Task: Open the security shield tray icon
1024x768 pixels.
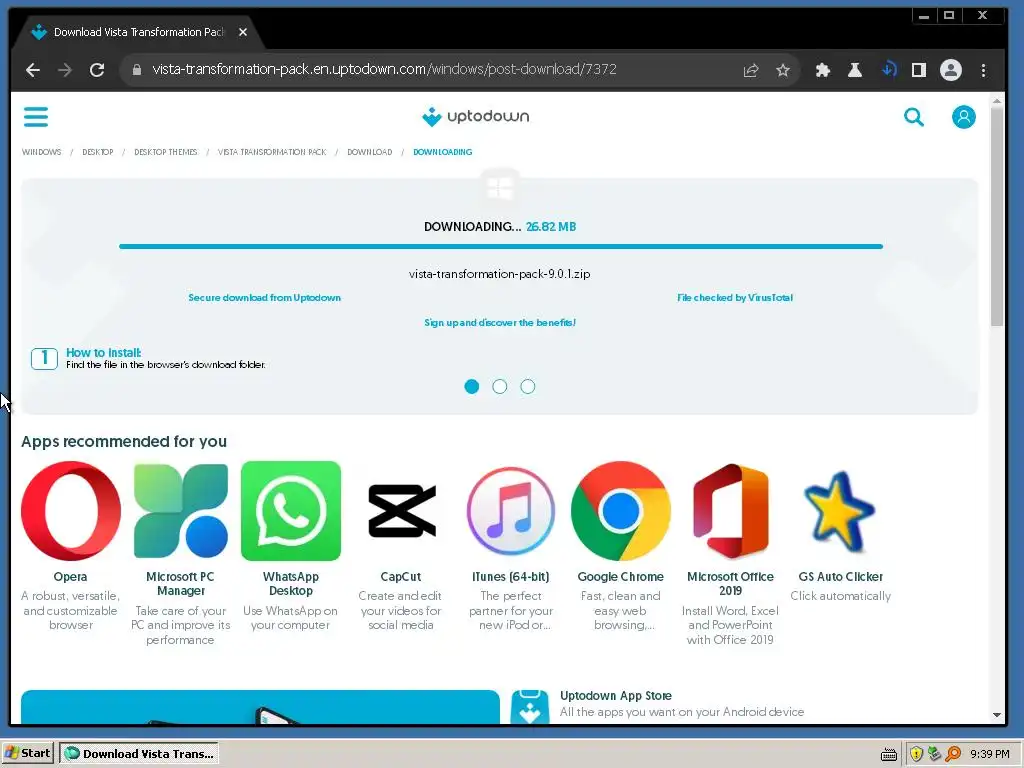Action: coord(916,754)
